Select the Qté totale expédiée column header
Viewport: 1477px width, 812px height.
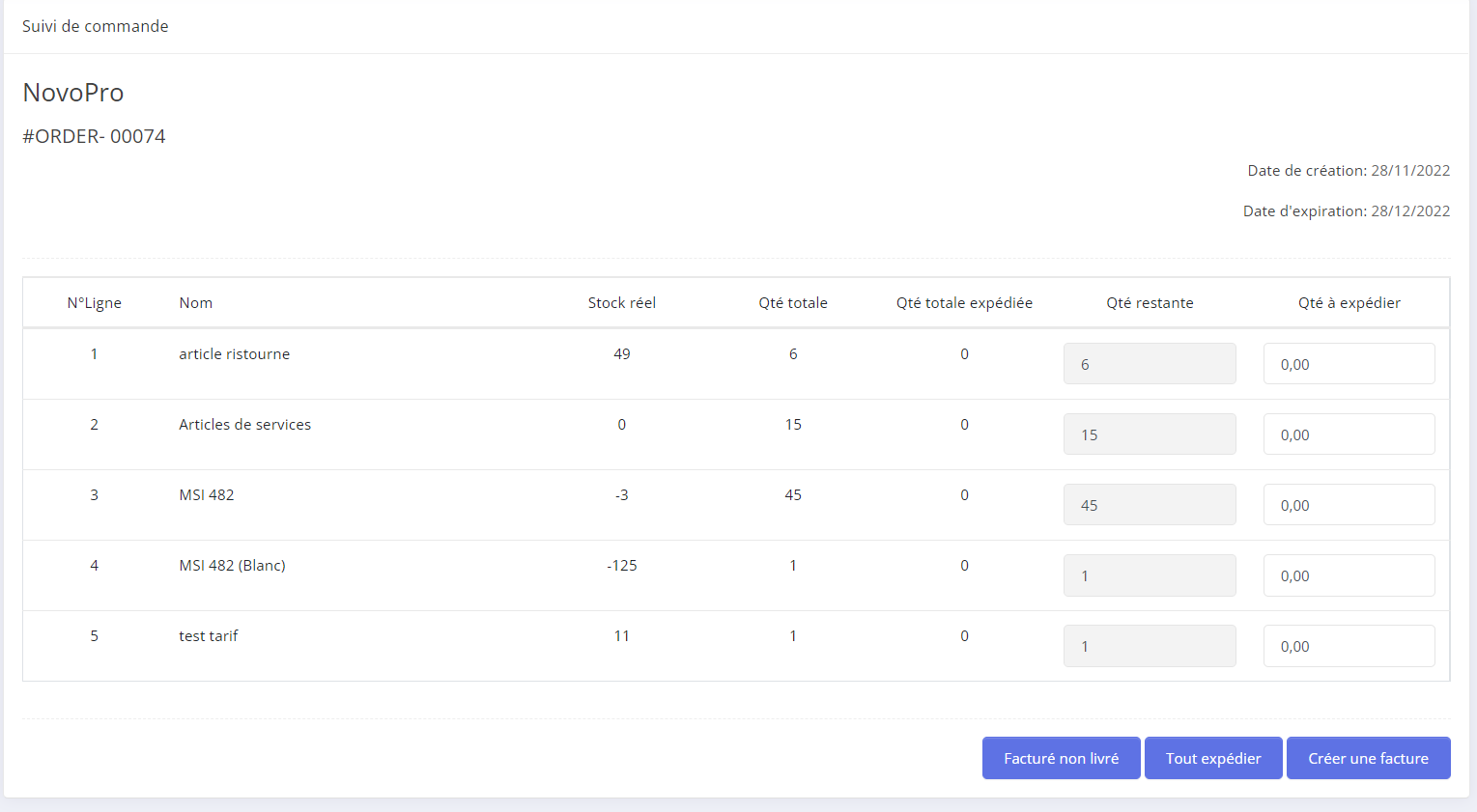click(x=963, y=303)
